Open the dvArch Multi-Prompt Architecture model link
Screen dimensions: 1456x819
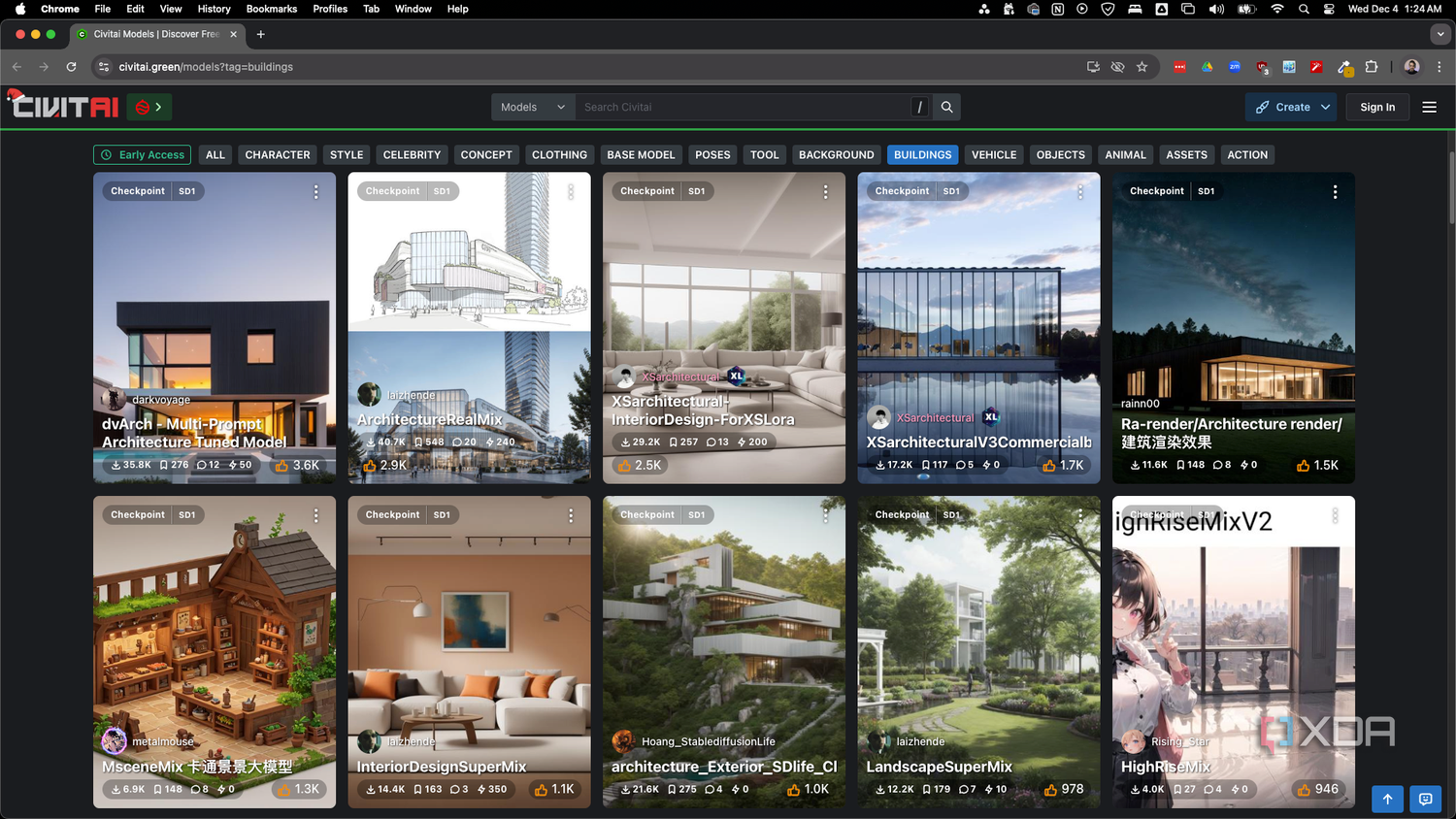pos(194,433)
